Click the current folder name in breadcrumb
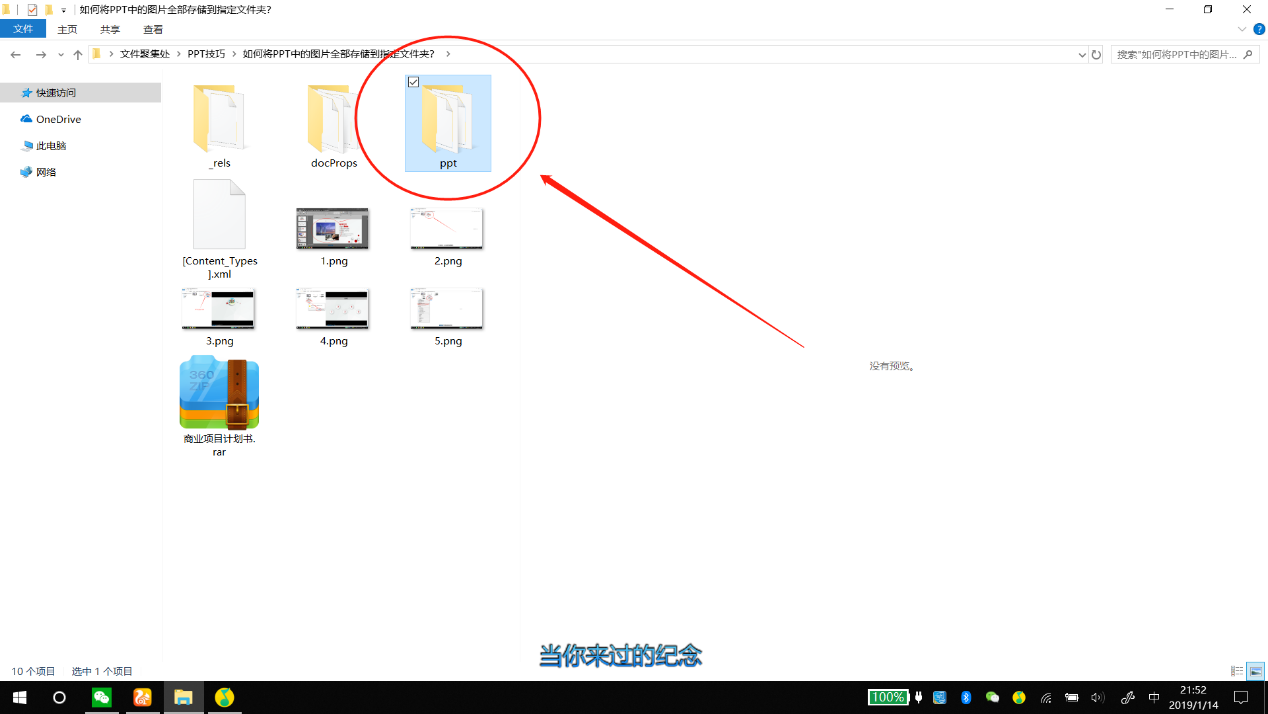This screenshot has width=1268, height=714. (x=339, y=54)
